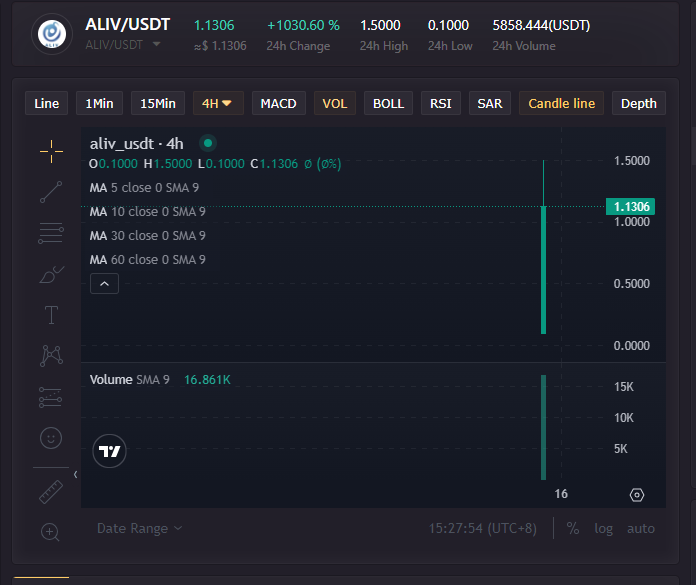Screen dimensions: 696x585
Task: Click the chart time 15:27:54 (UTC+8)
Action: coord(482,528)
